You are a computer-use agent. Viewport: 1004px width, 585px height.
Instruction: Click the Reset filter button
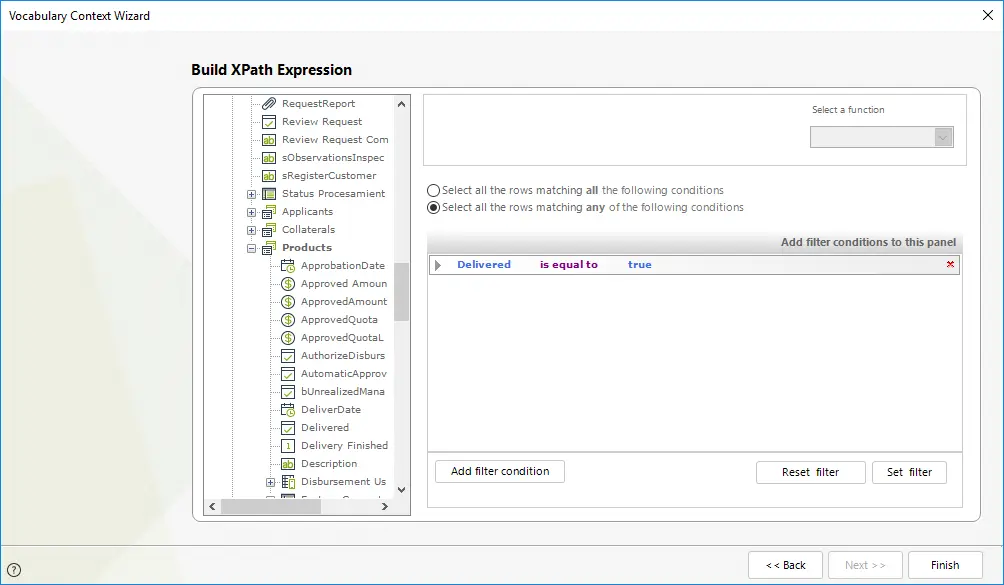click(810, 472)
